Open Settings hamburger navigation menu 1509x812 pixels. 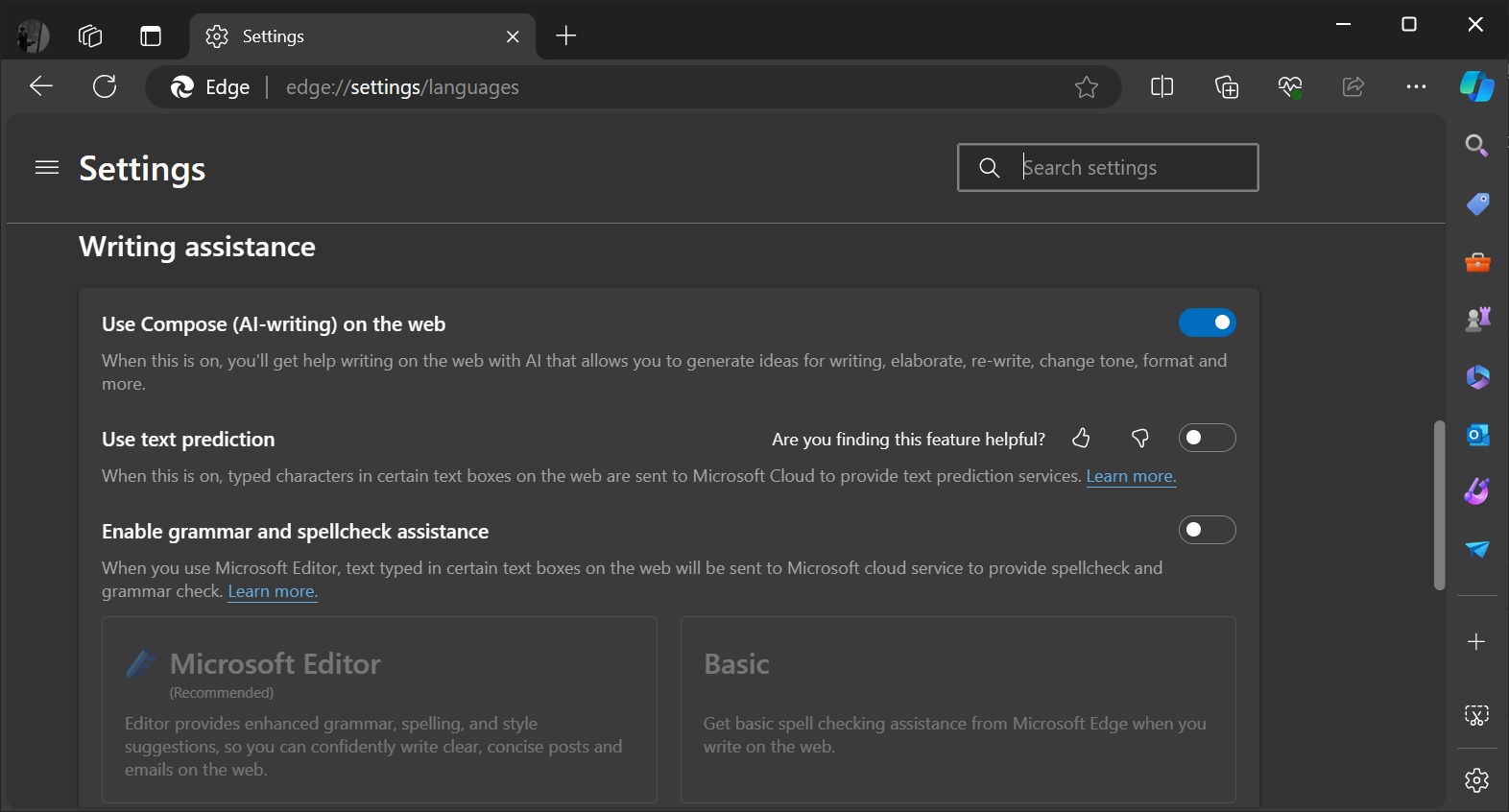[47, 168]
